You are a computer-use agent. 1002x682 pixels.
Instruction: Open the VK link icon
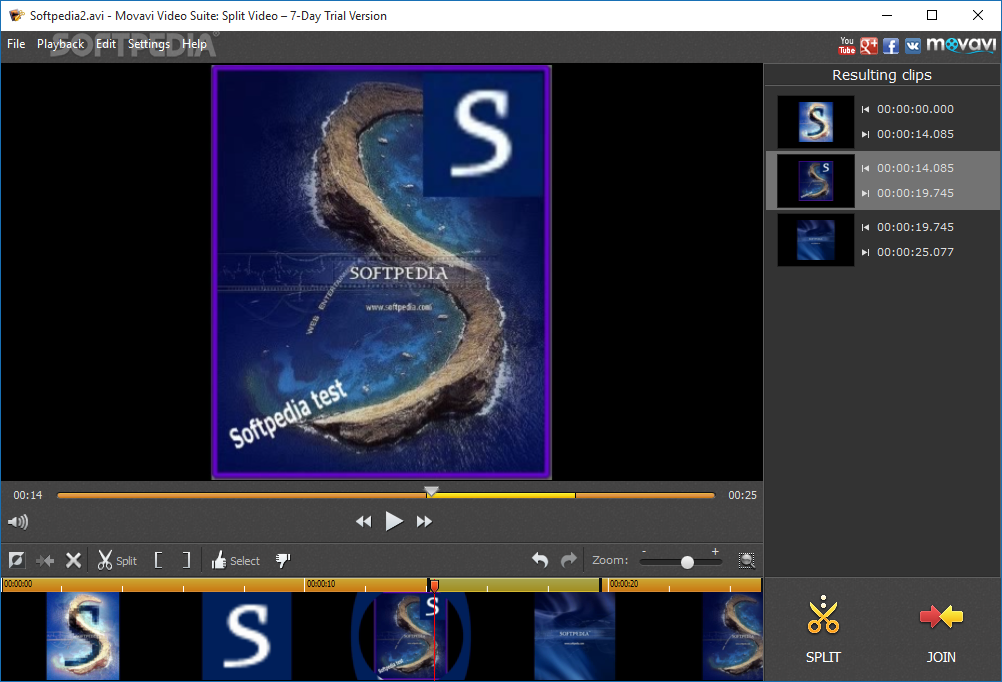pos(913,45)
